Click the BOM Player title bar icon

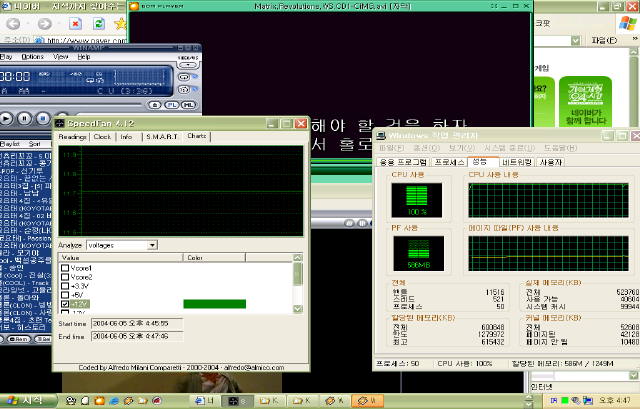coord(134,6)
